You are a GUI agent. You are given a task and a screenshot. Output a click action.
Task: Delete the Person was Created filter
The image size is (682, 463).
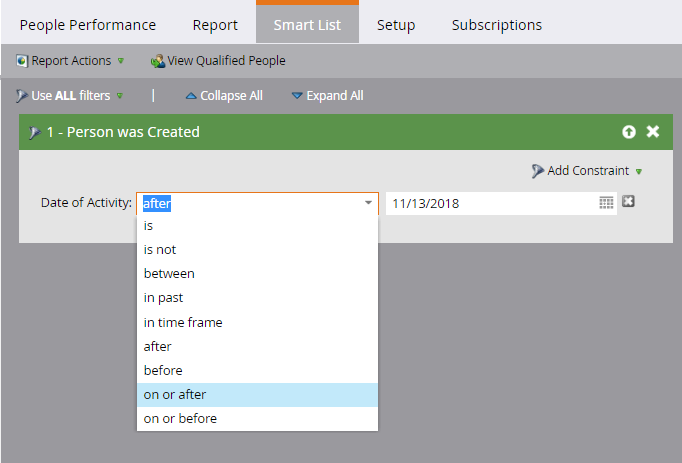tap(652, 131)
